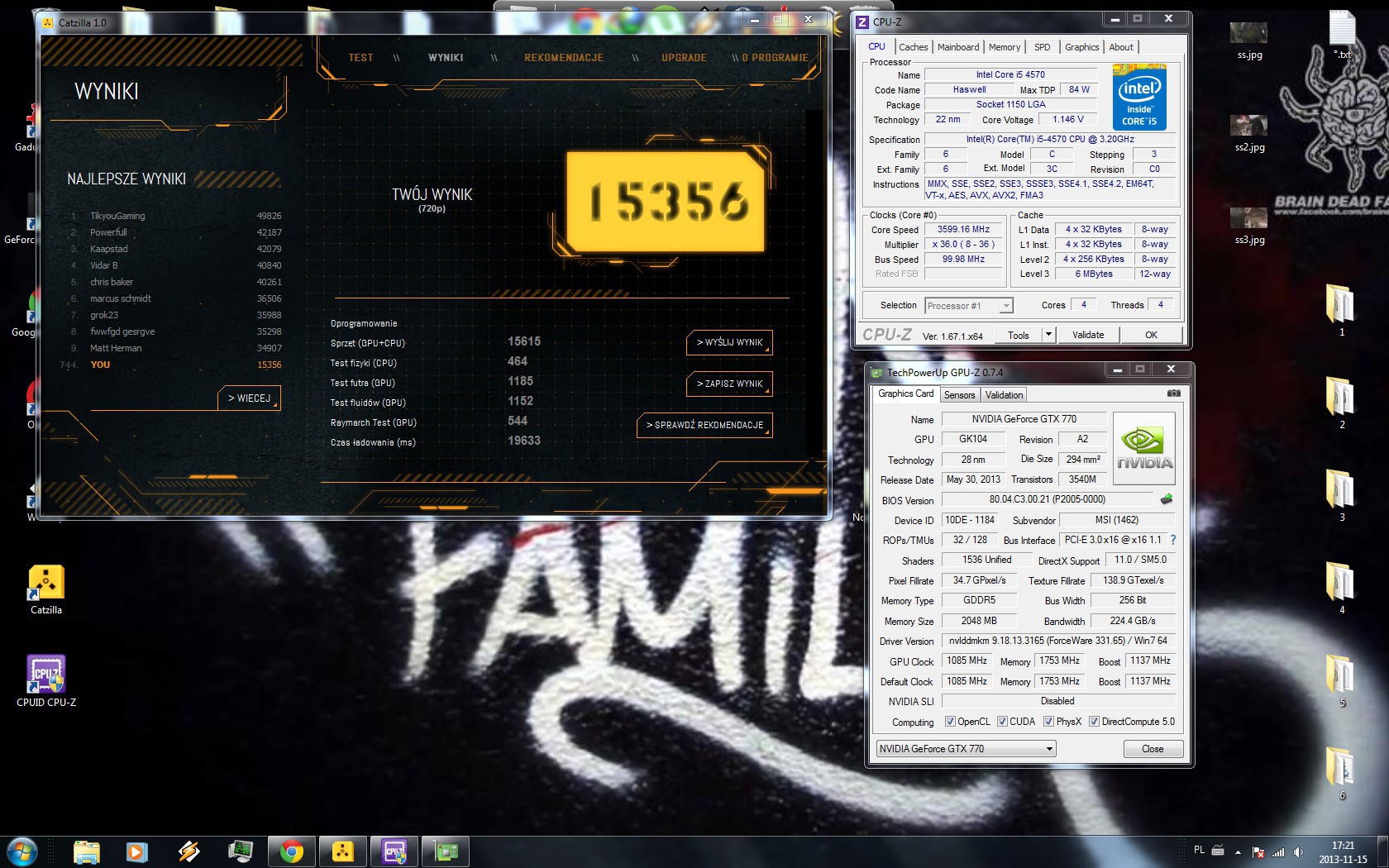Open the SPD tab in CPU-Z

[x=1042, y=47]
